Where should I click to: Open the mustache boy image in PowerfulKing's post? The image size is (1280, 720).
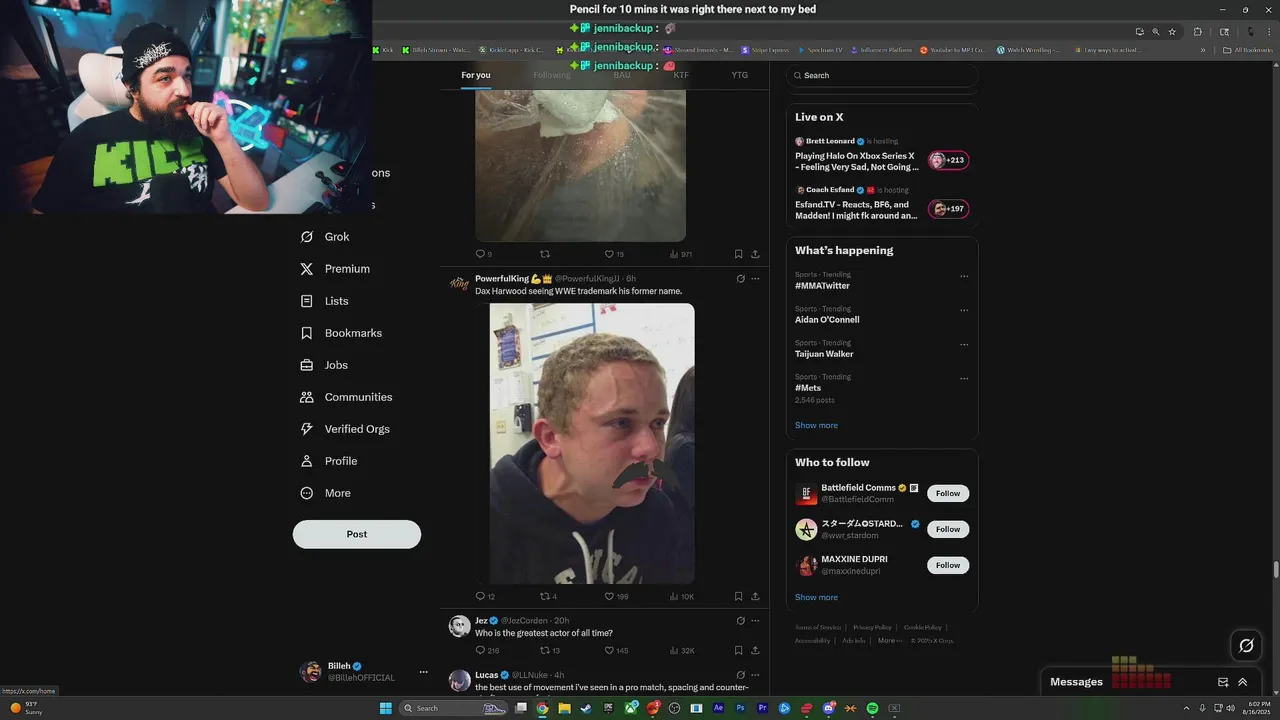(x=592, y=443)
